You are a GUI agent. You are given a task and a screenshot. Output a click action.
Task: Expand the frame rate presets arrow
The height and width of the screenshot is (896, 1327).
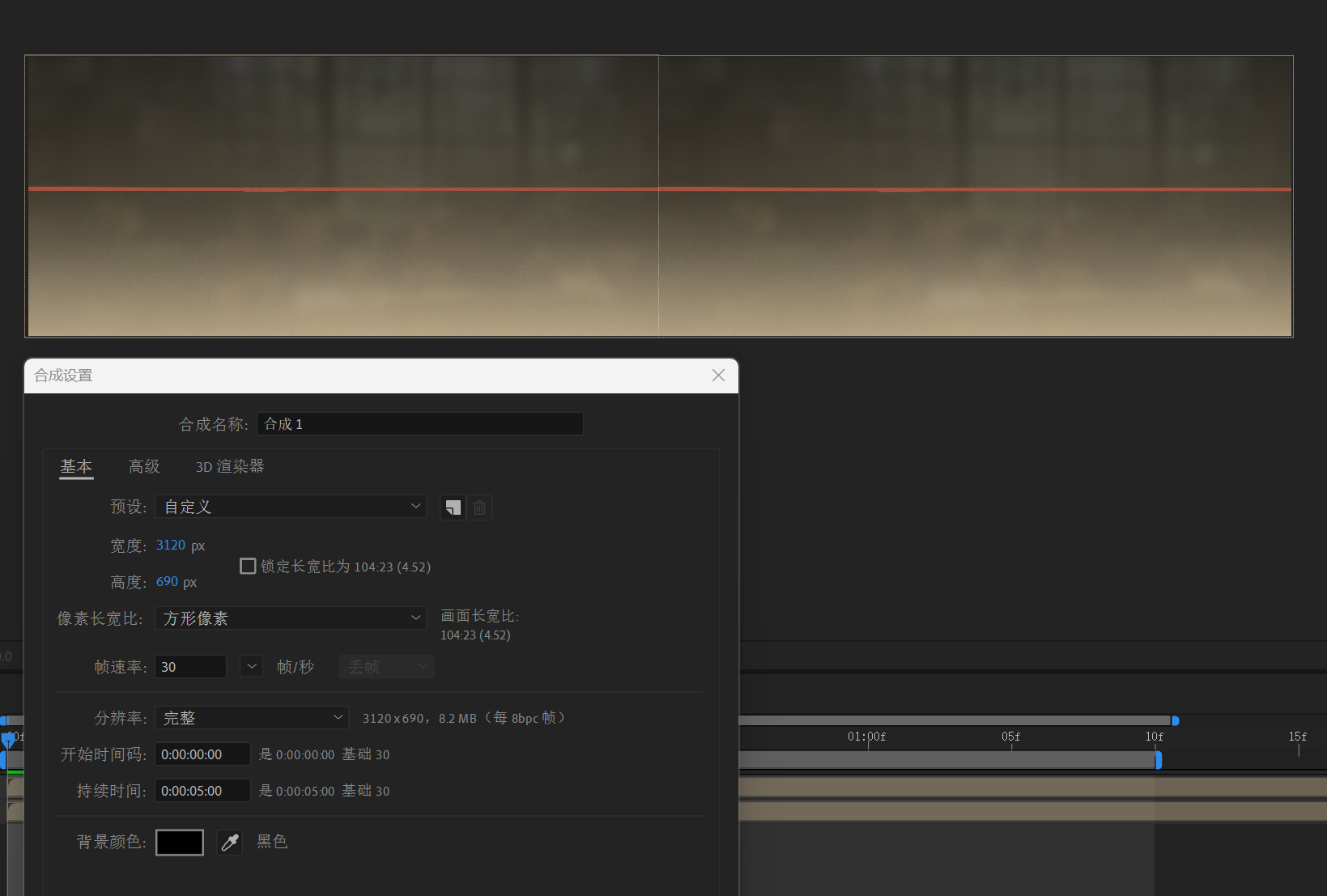(x=252, y=667)
